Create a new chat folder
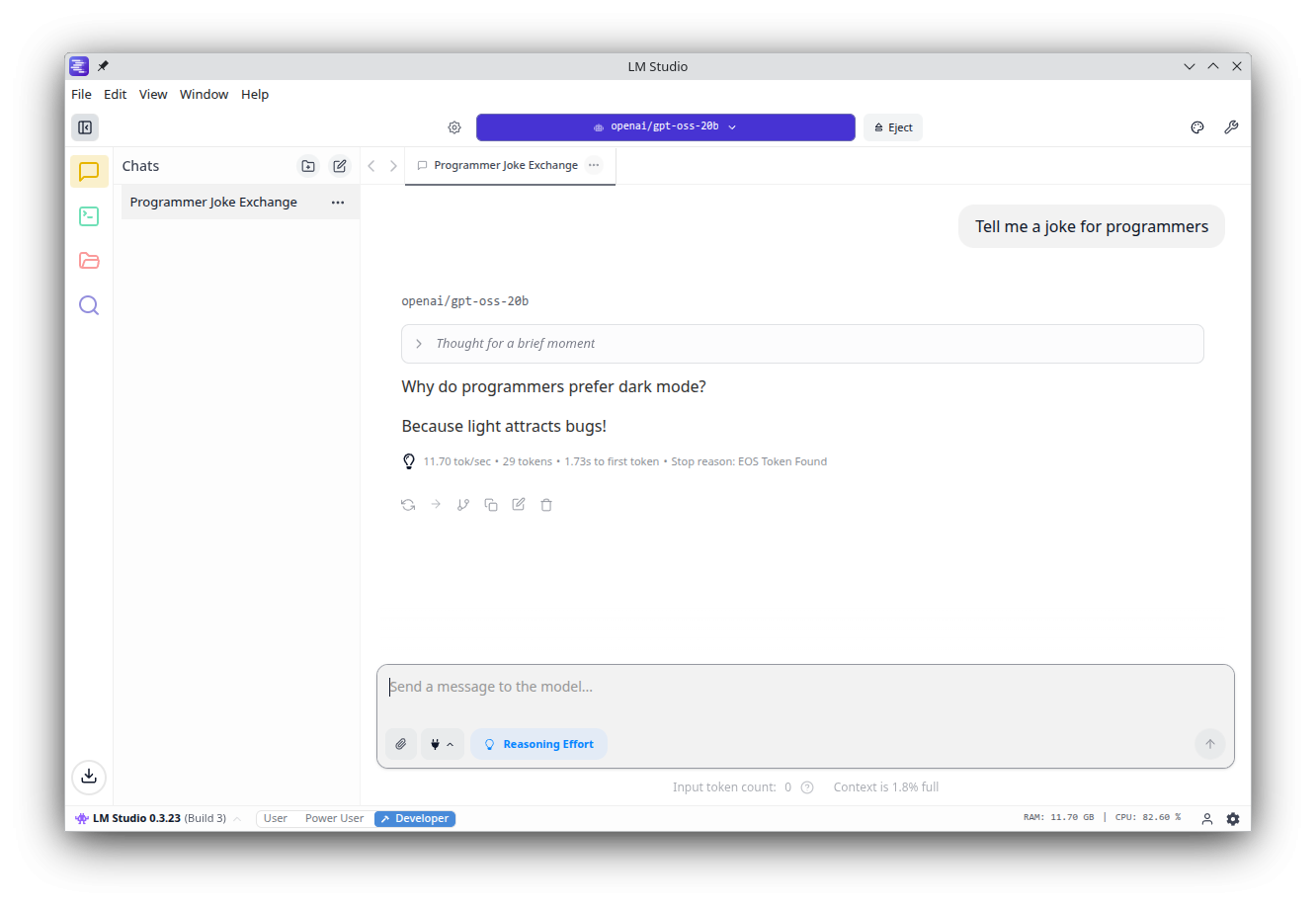1316x908 pixels. click(308, 166)
